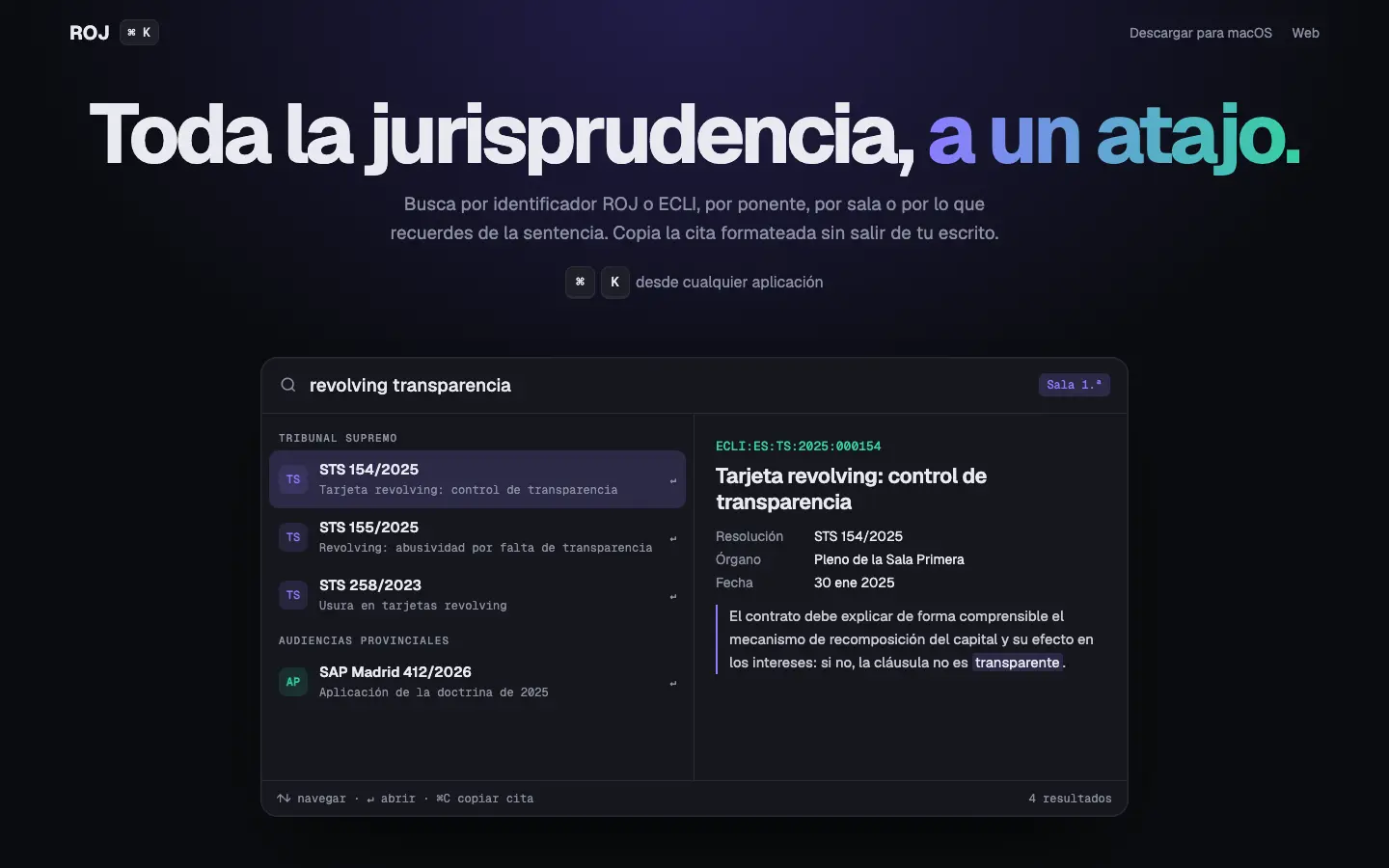
Task: Click subtitle Aplicación de la doctrina de 2025
Action: point(434,692)
